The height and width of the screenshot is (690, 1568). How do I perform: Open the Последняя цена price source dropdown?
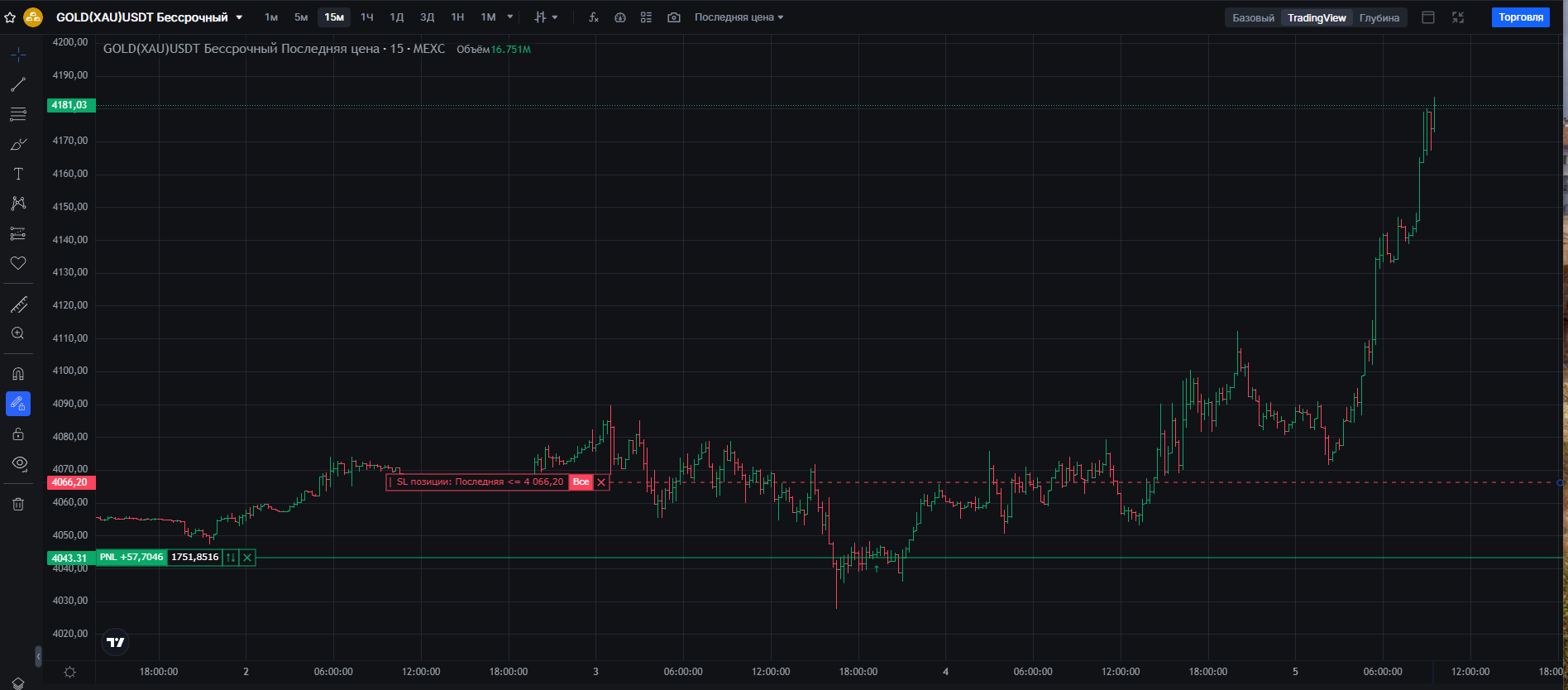[x=739, y=17]
